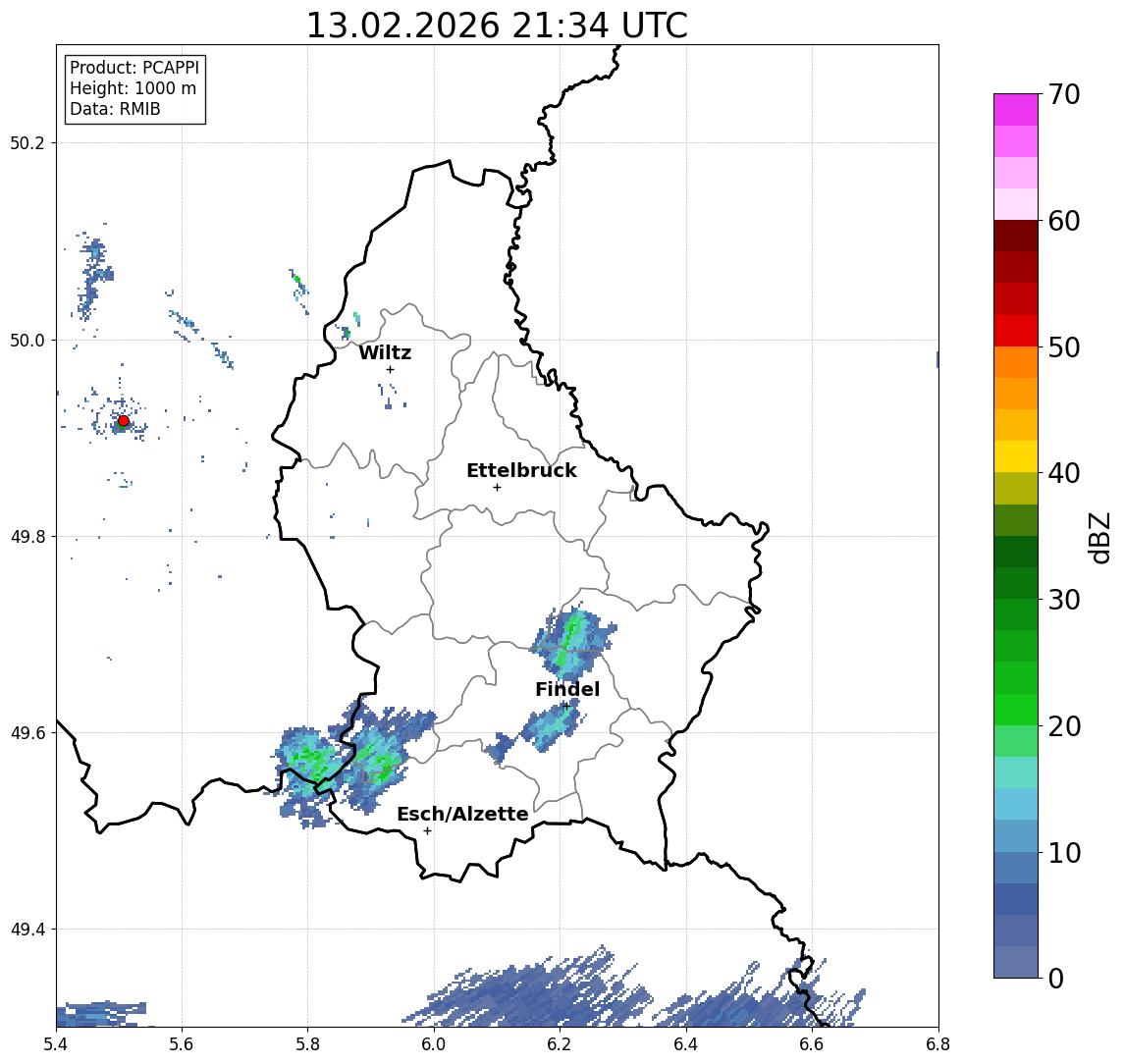
Task: Click the cross marker below Wiltz
Action: (390, 369)
